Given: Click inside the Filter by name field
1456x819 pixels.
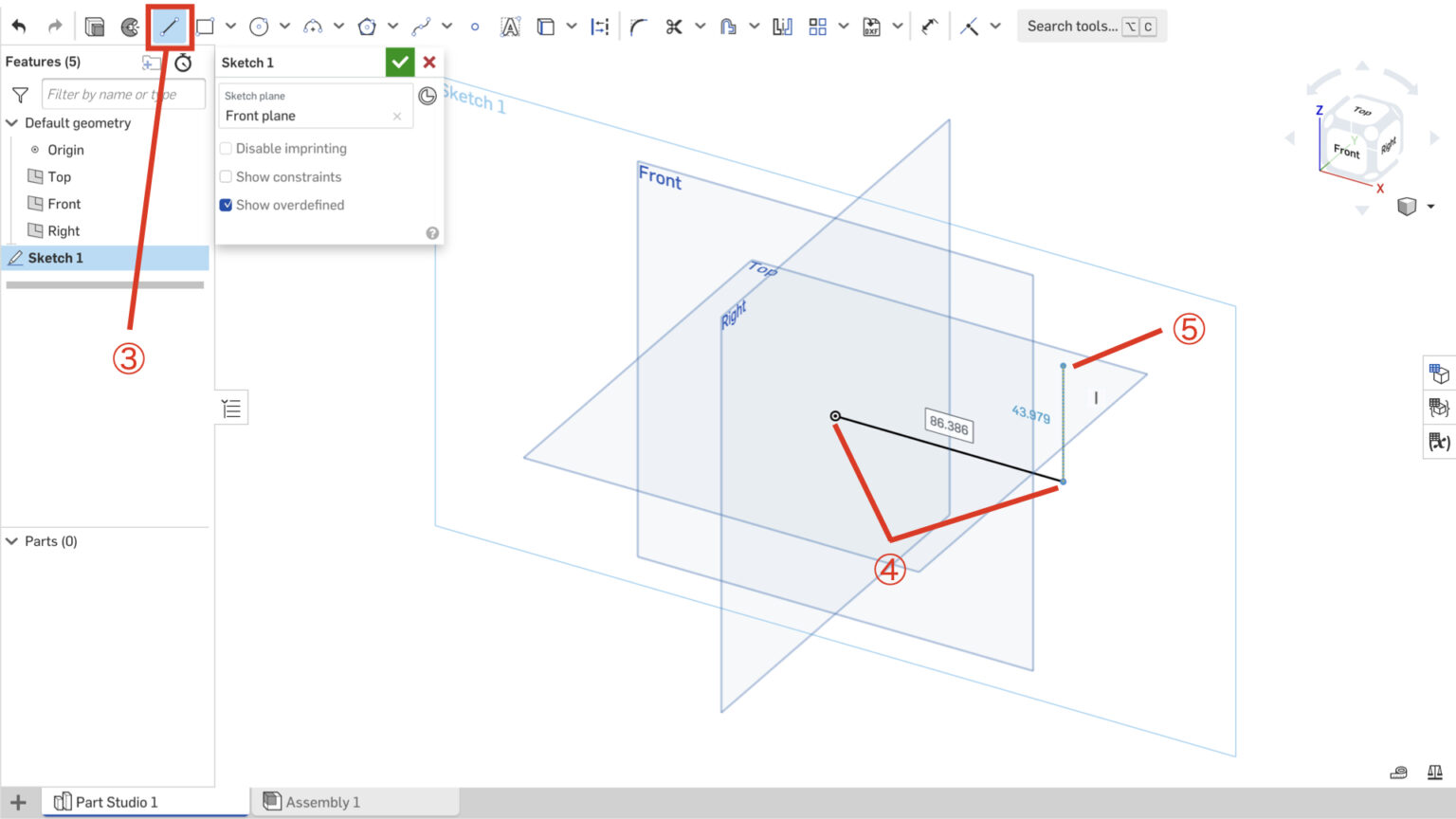Looking at the screenshot, I should tap(123, 93).
